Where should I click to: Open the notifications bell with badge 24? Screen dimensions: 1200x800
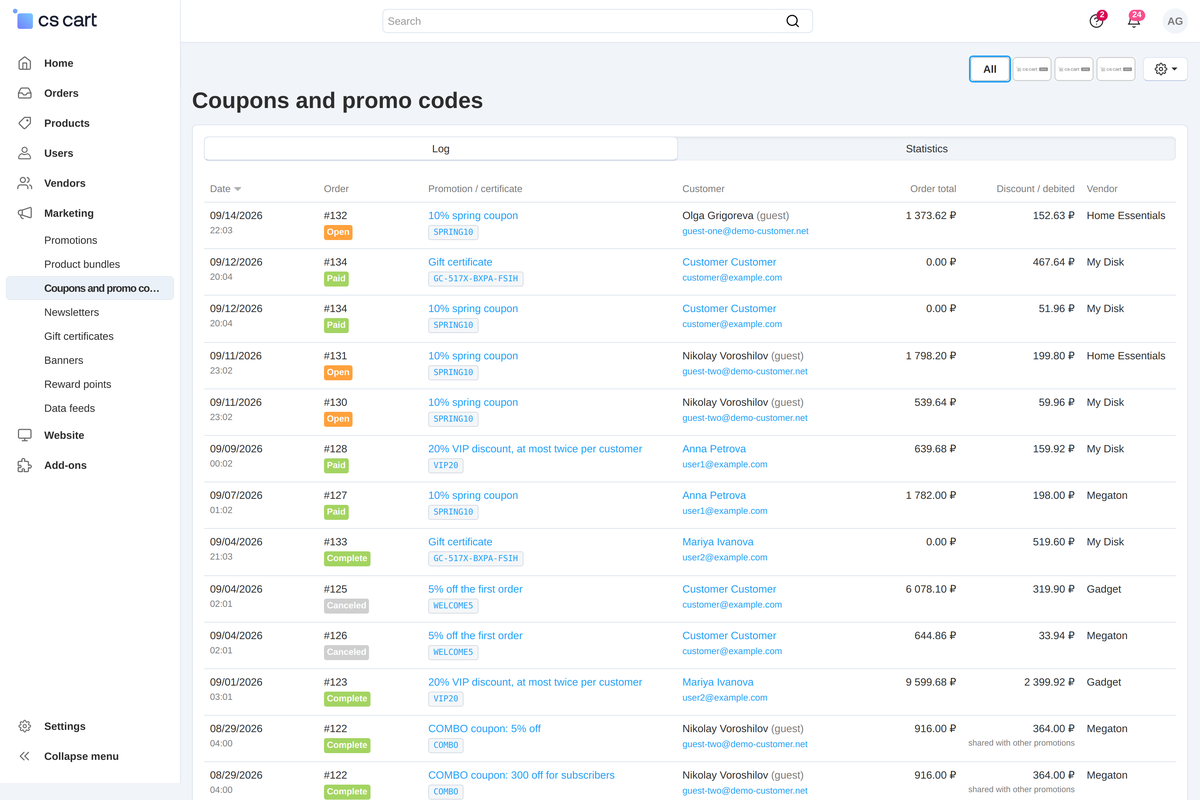(x=1134, y=21)
